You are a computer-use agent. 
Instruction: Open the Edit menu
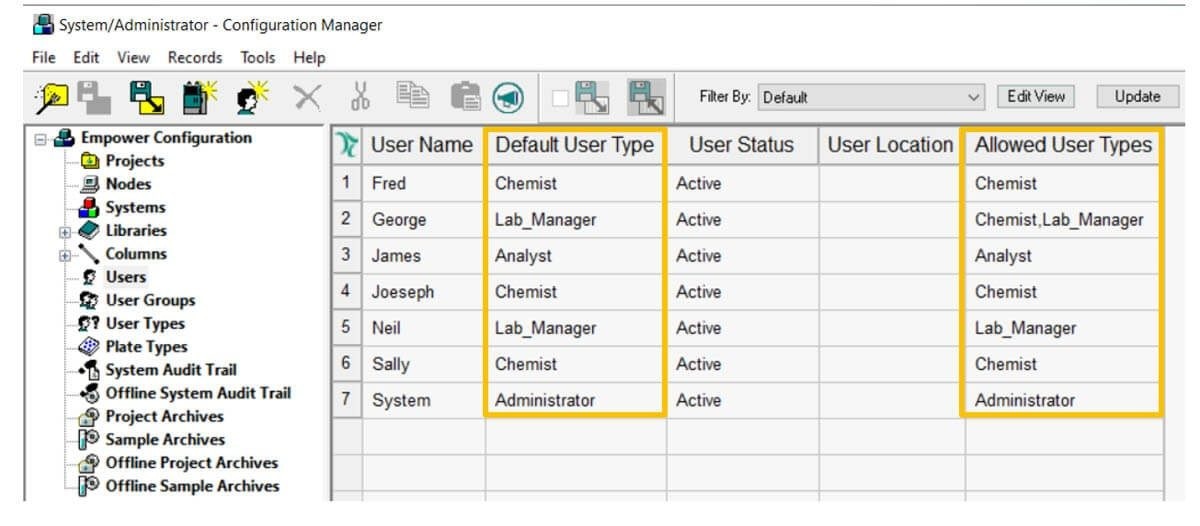pyautogui.click(x=87, y=58)
